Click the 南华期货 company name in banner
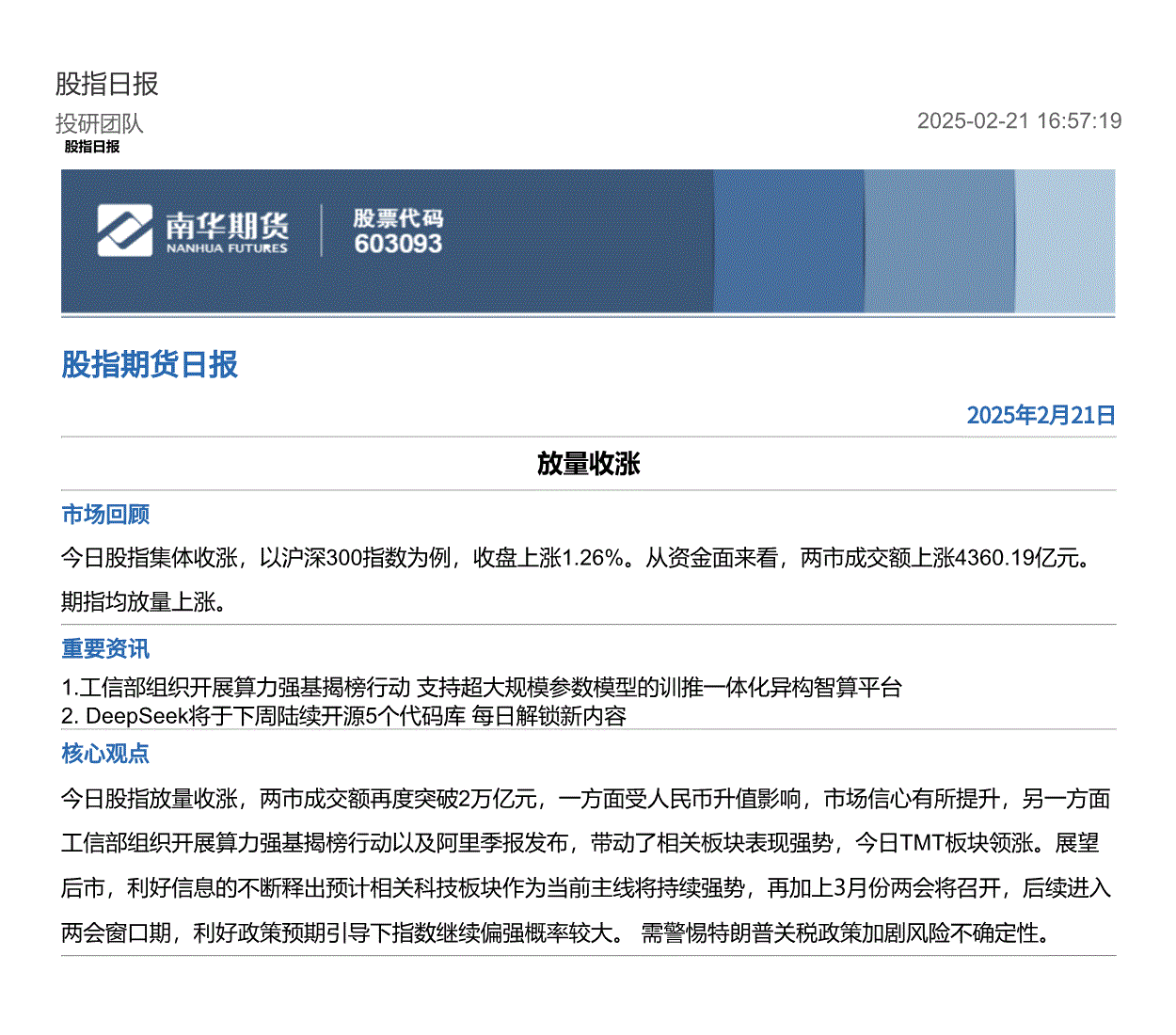 [x=227, y=226]
